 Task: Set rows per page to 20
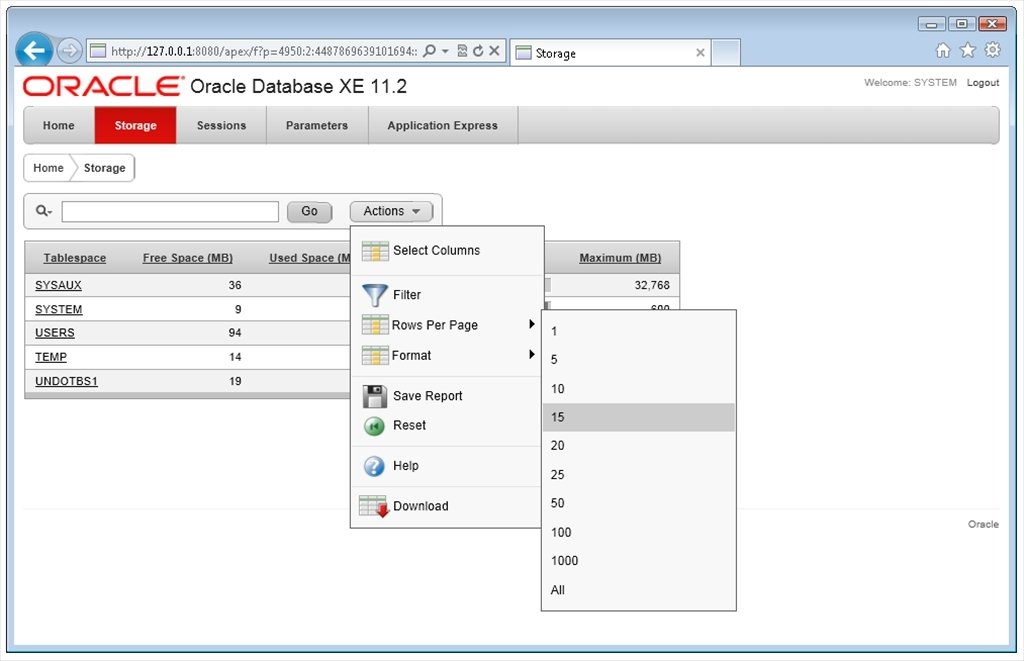(639, 445)
